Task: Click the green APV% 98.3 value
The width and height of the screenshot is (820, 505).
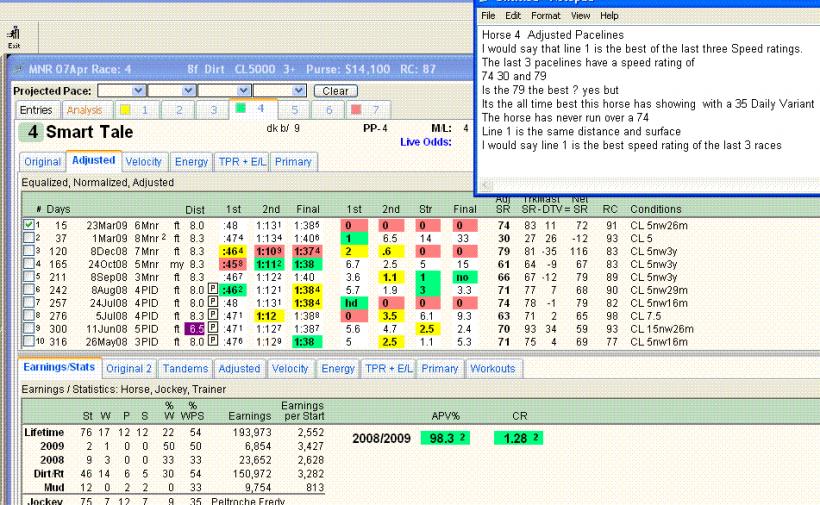Action: coord(446,438)
